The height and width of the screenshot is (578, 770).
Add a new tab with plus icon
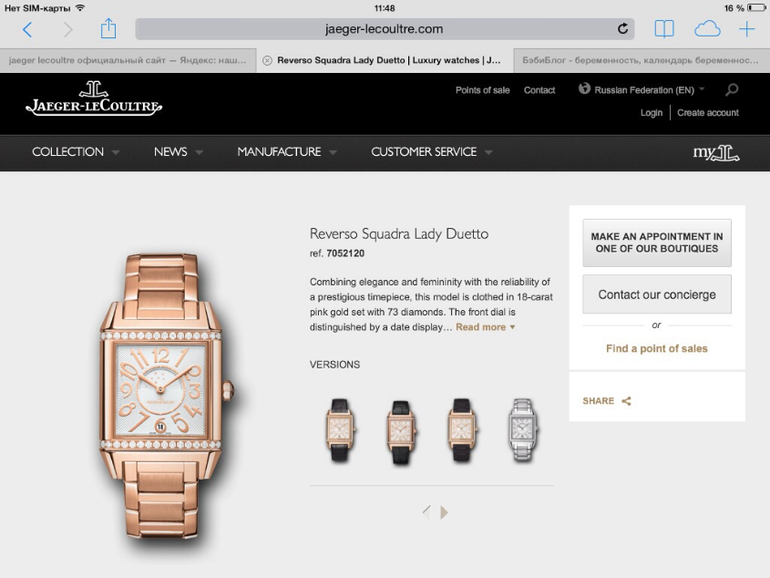747,29
